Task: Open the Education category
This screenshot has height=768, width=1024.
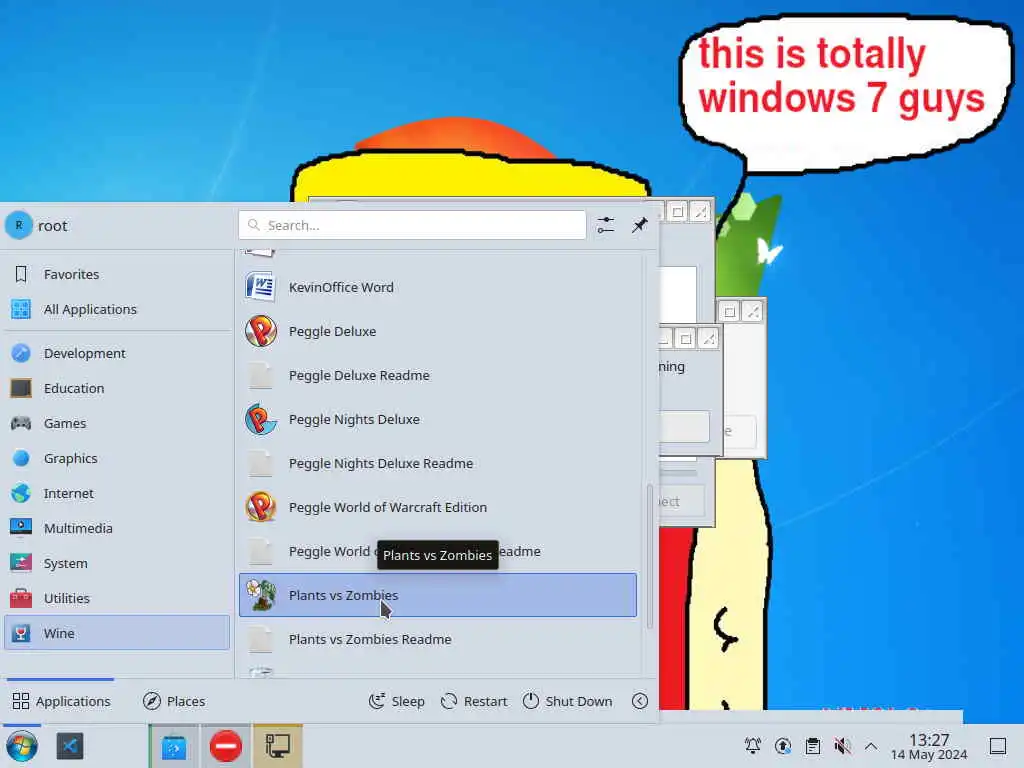Action: 117,388
